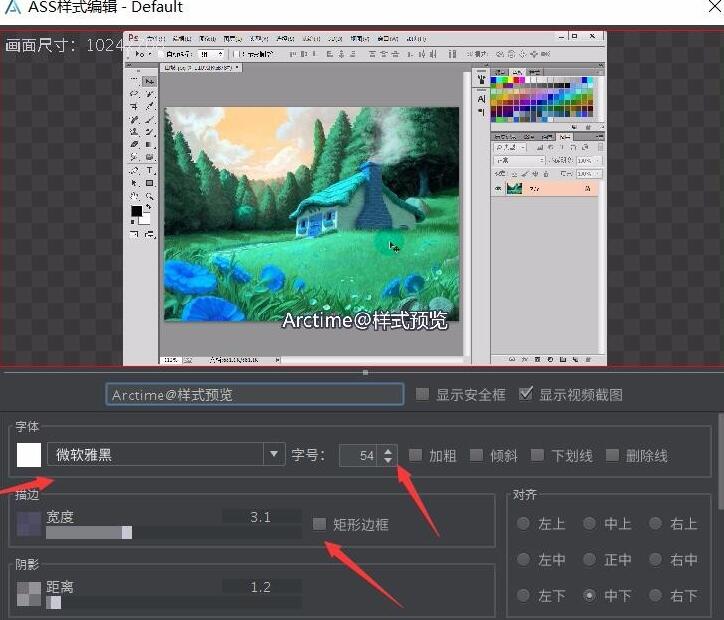Enable the 加粗 bold checkbox
This screenshot has width=724, height=620.
(x=415, y=456)
